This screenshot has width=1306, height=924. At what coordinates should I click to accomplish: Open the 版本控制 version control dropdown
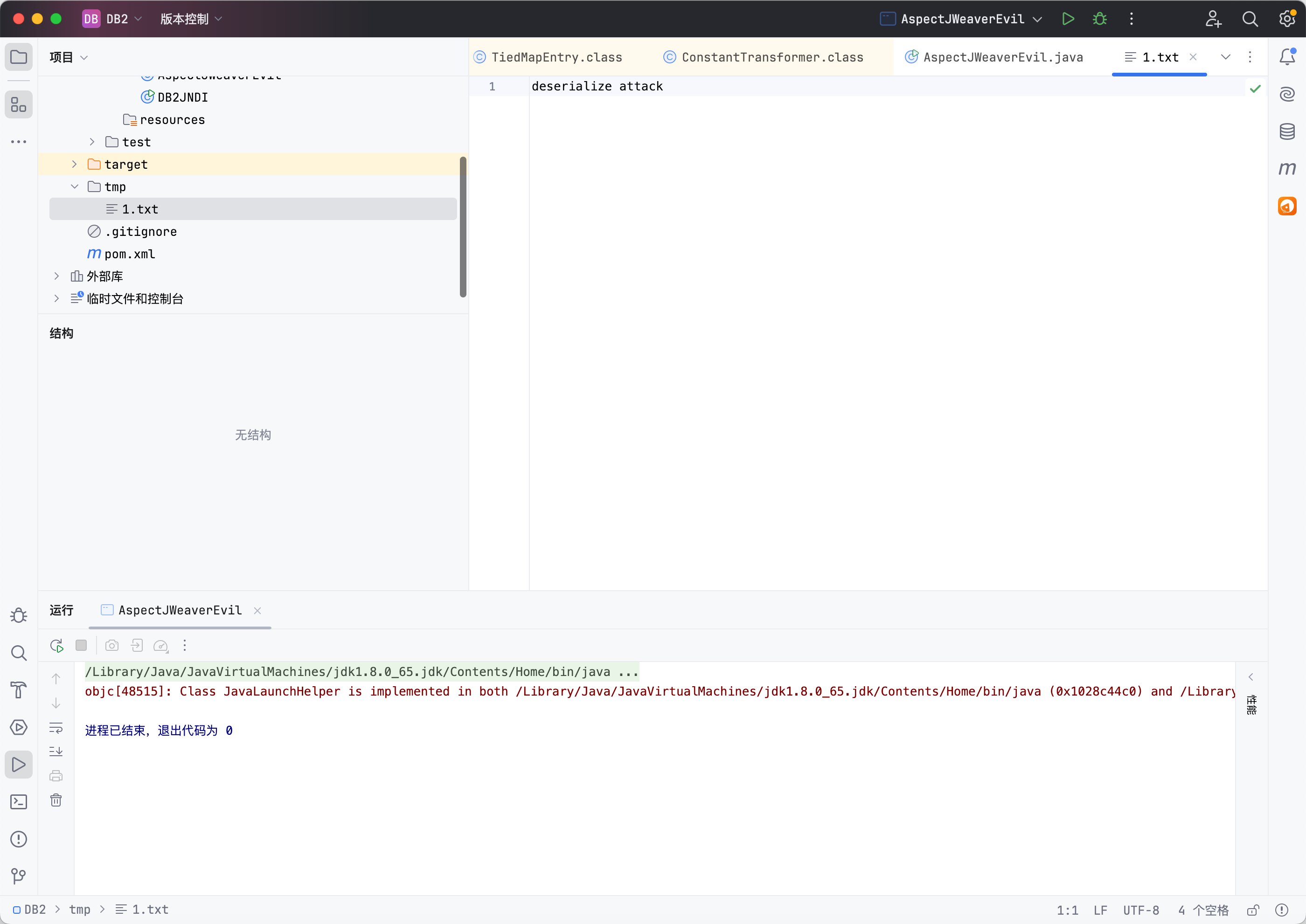(191, 19)
